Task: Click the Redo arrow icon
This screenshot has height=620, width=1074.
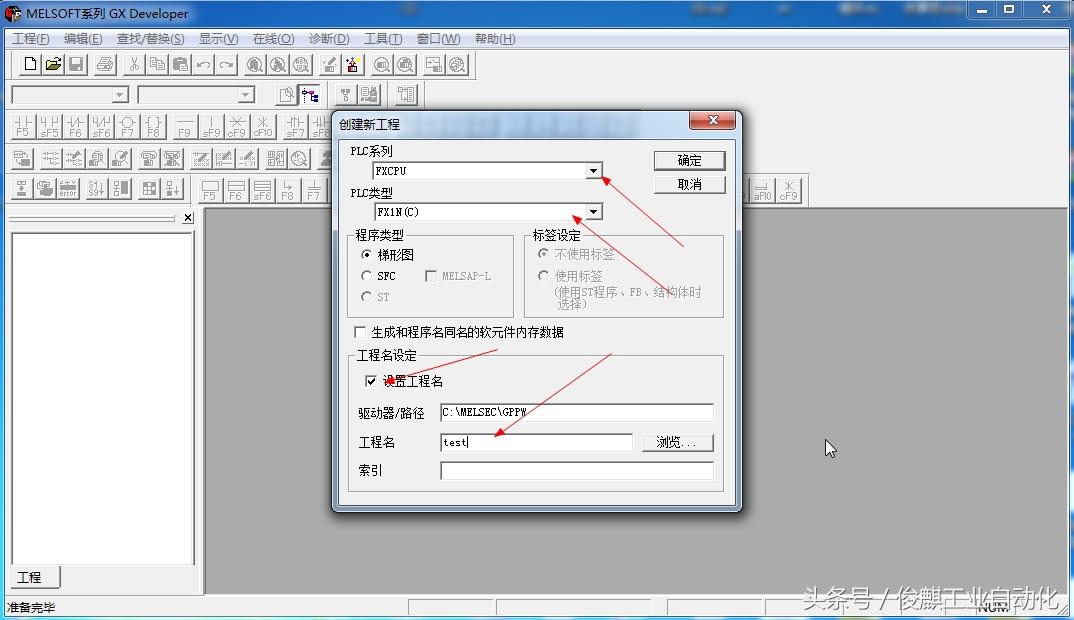Action: (x=227, y=64)
